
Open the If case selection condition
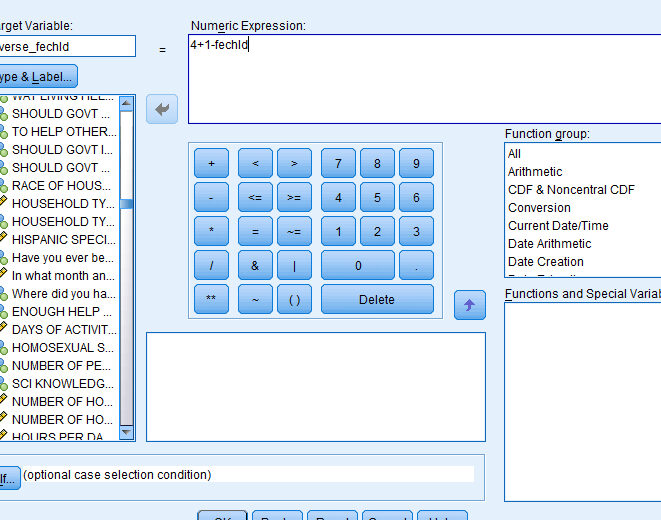pos(9,478)
